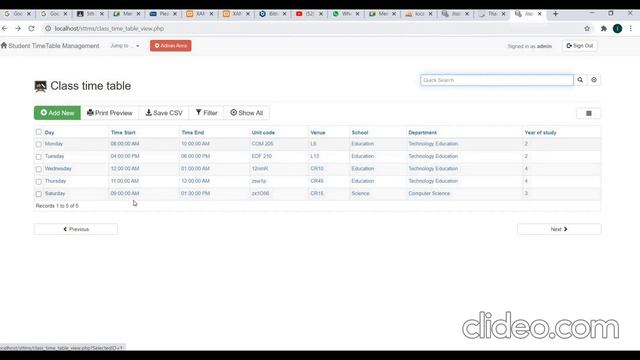Click the green Add New button
The image size is (640, 360).
pyautogui.click(x=57, y=113)
